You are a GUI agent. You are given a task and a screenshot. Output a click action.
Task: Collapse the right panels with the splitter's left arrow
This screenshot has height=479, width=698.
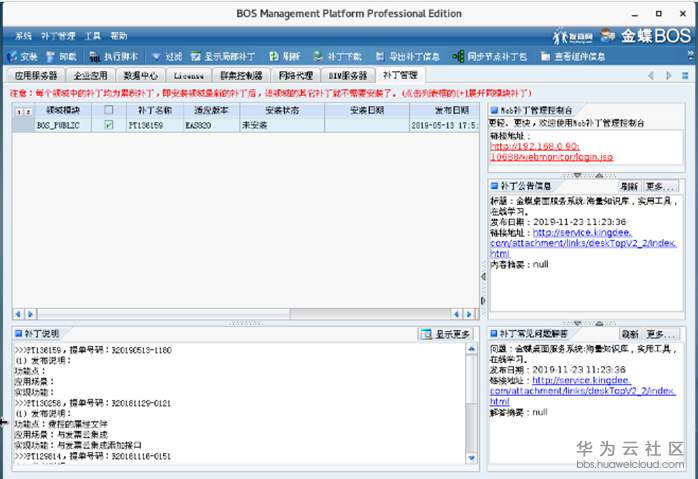pos(483,276)
